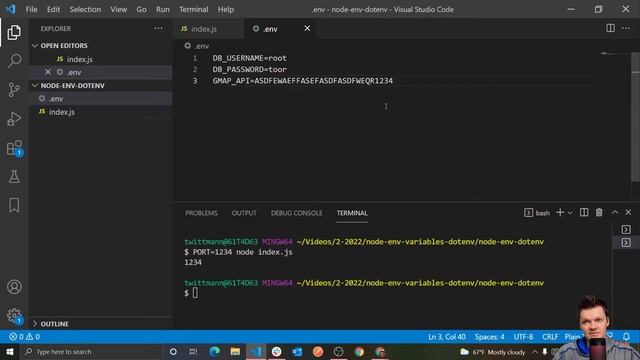
Task: Change indentation via Spaces: 4
Action: (x=489, y=337)
